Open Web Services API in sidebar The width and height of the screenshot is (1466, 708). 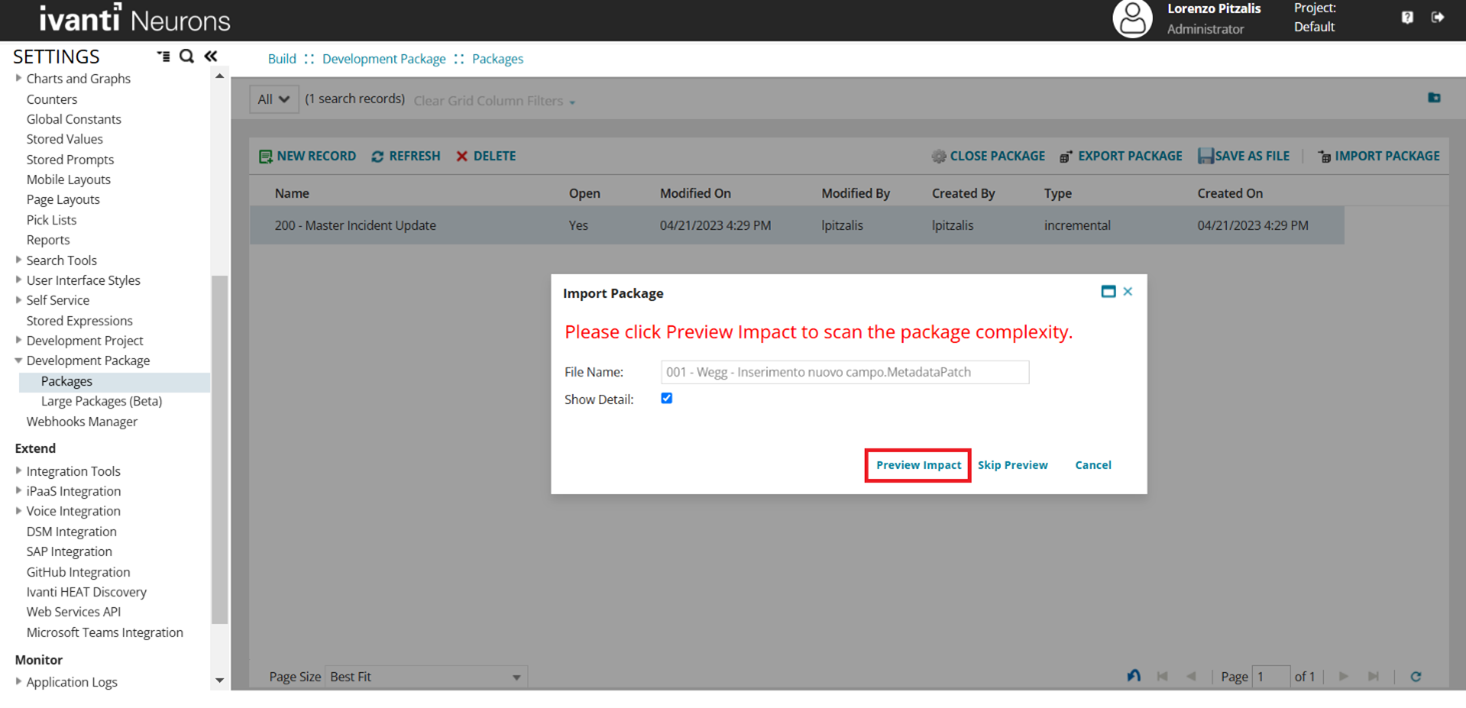tap(73, 612)
